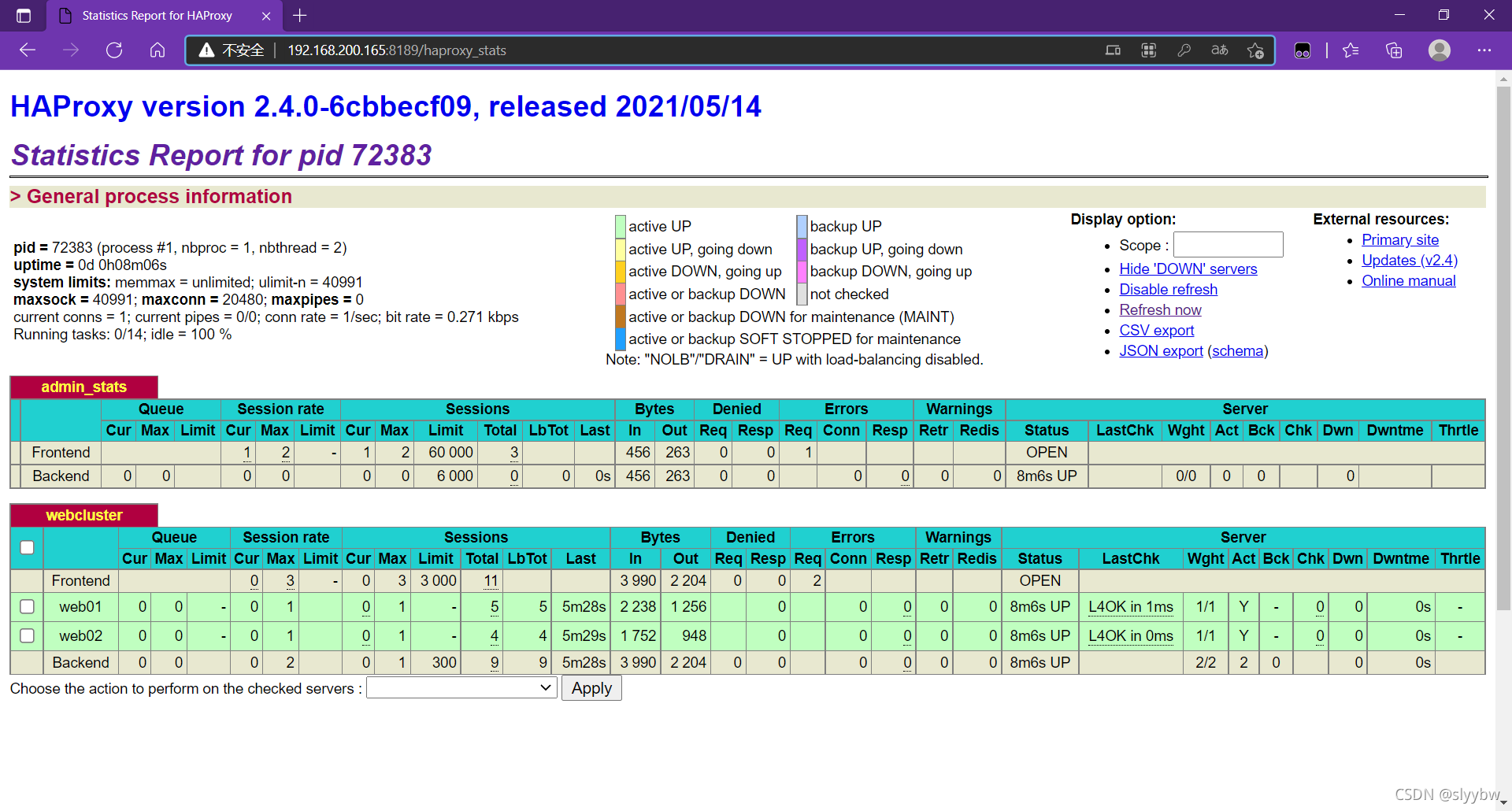Click the Refresh now link
Image resolution: width=1512 pixels, height=811 pixels.
[x=1160, y=310]
